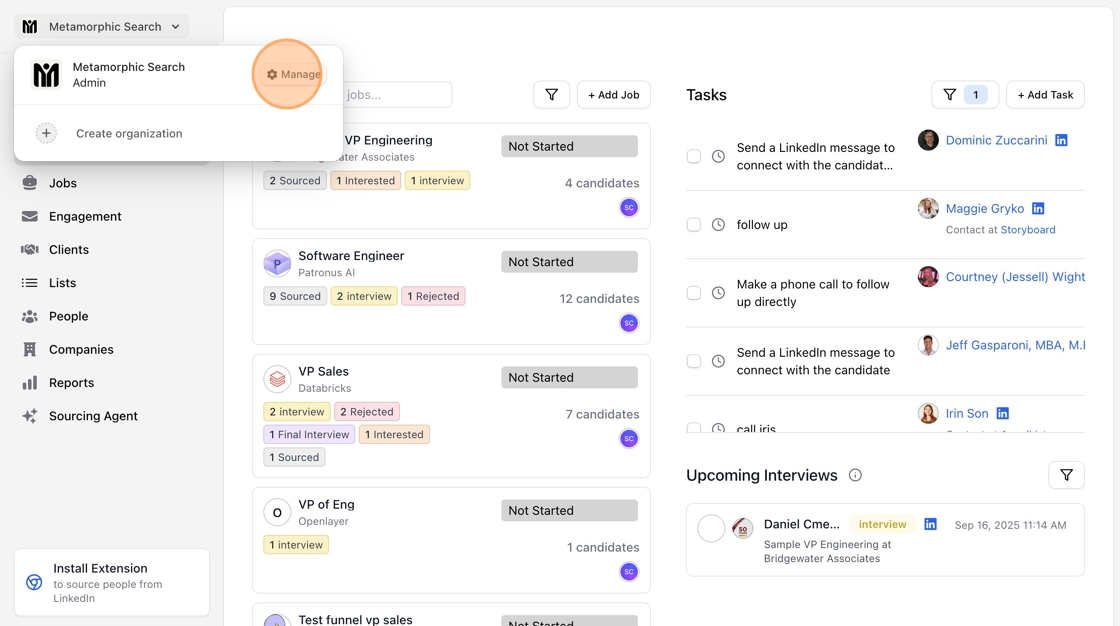Click the Sourcing Agent sparkle icon
Image resolution: width=1120 pixels, height=626 pixels.
pyautogui.click(x=30, y=416)
